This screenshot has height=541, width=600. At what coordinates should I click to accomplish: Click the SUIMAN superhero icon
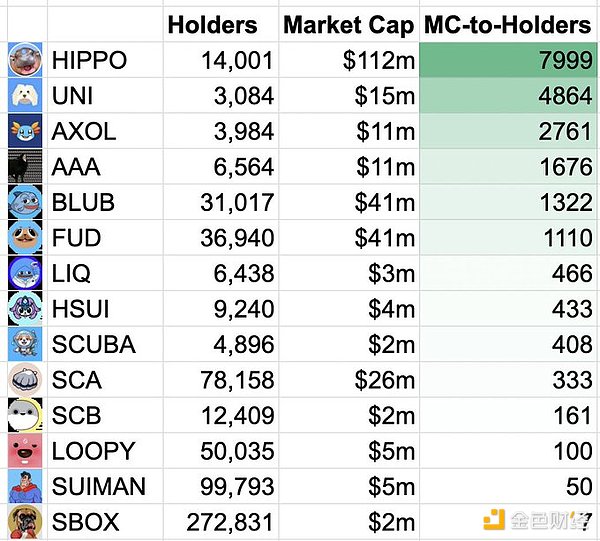24,486
